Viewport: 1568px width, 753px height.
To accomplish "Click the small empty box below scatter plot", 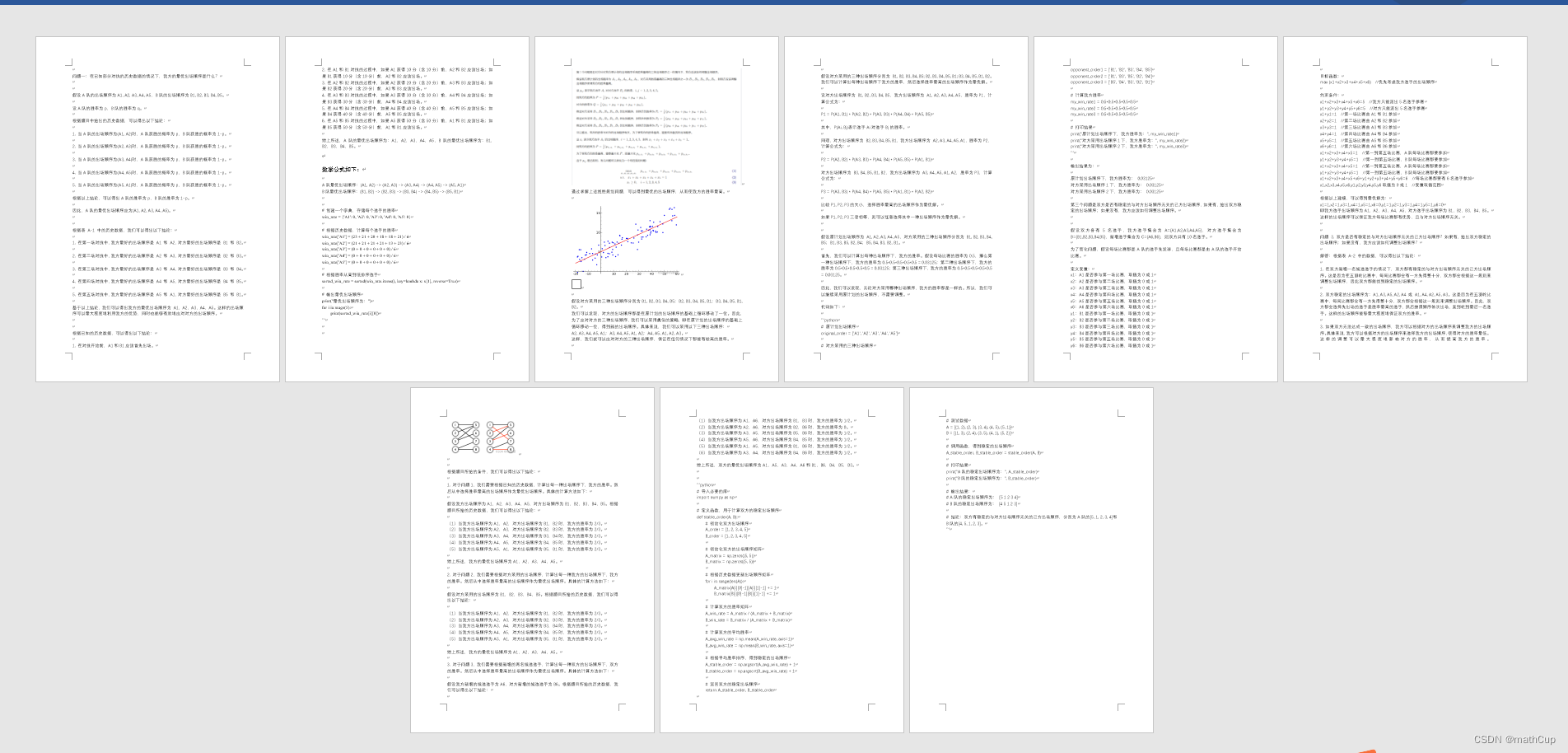I will click(x=576, y=284).
